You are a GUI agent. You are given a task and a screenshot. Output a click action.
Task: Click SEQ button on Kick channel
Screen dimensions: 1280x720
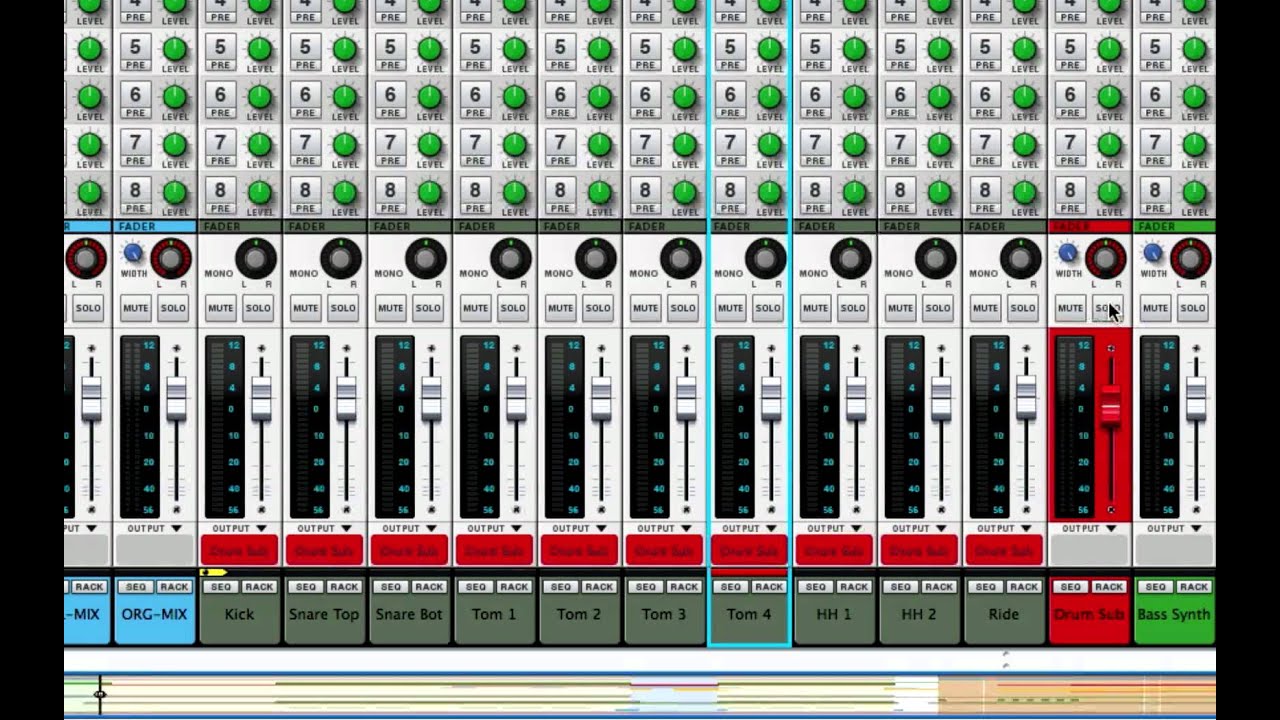[220, 587]
